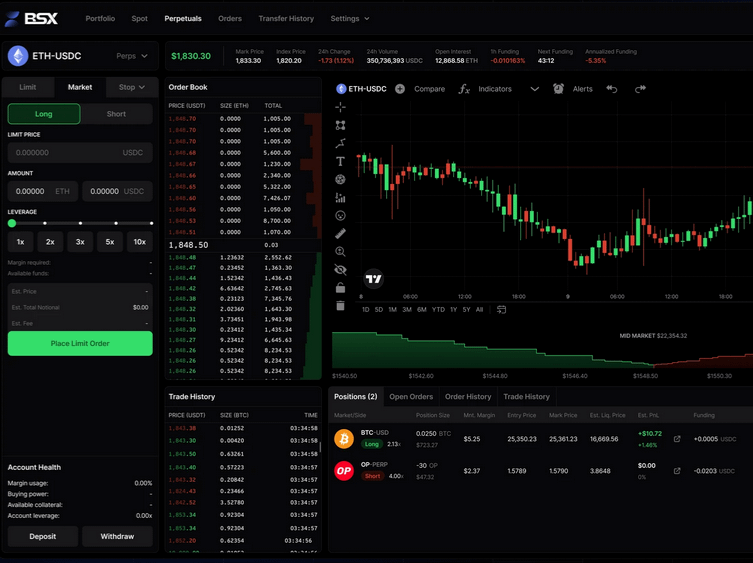The height and width of the screenshot is (563, 753).
Task: Focus the Limit Price USDC input field
Action: [x=80, y=152]
